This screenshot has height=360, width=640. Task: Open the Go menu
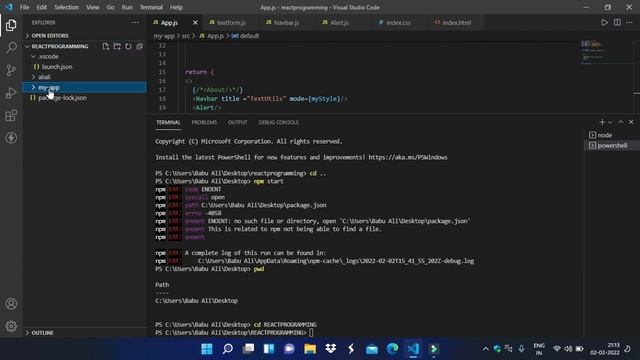[x=110, y=7]
